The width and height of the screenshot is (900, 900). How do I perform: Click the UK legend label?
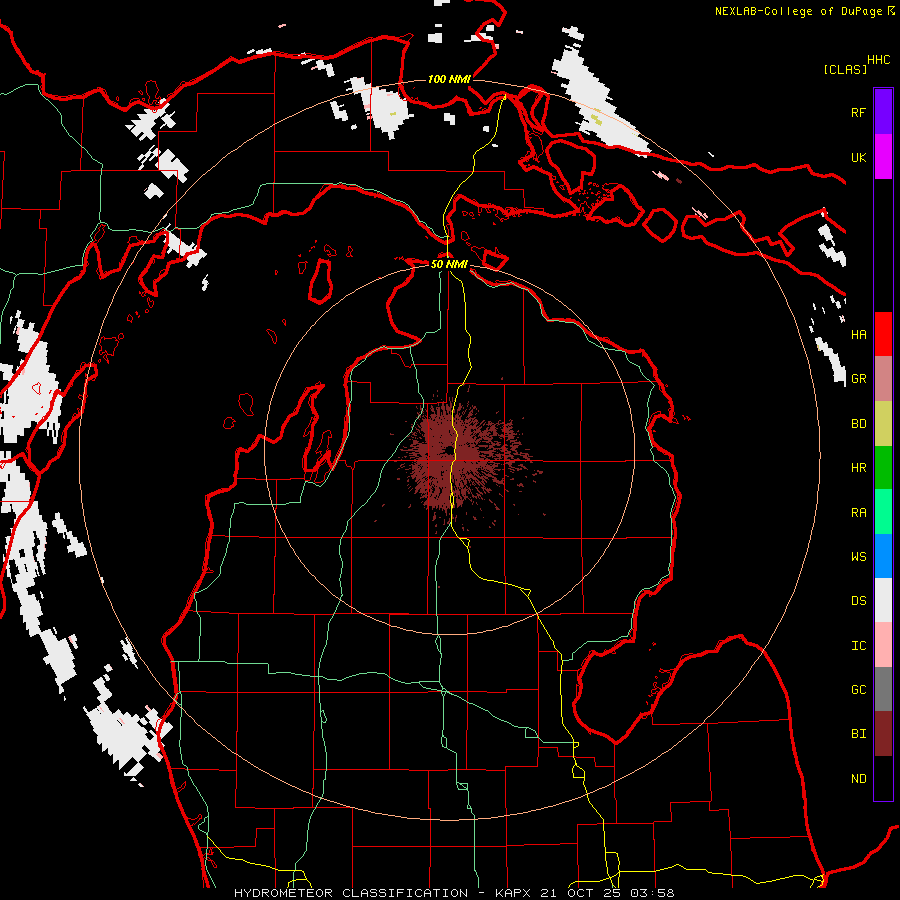(859, 157)
